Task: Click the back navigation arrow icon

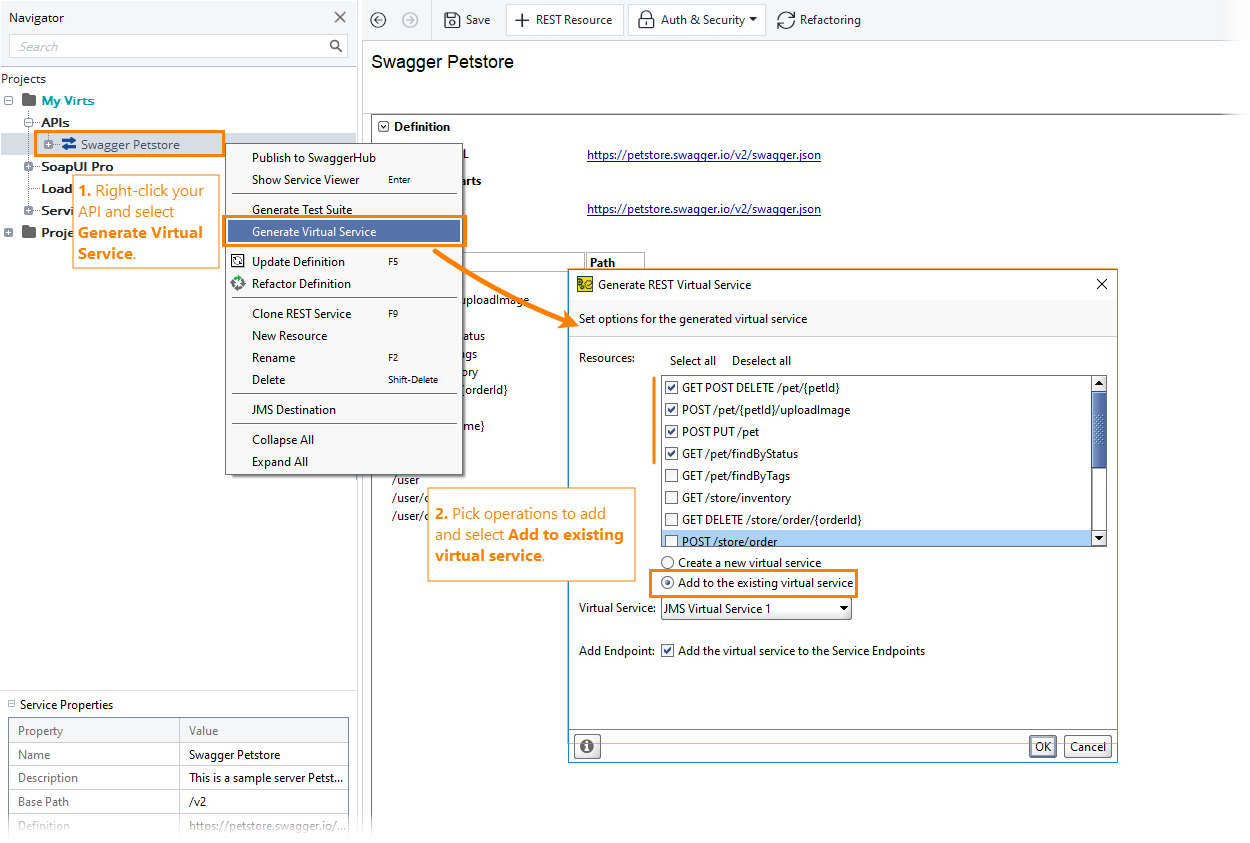Action: pyautogui.click(x=378, y=20)
